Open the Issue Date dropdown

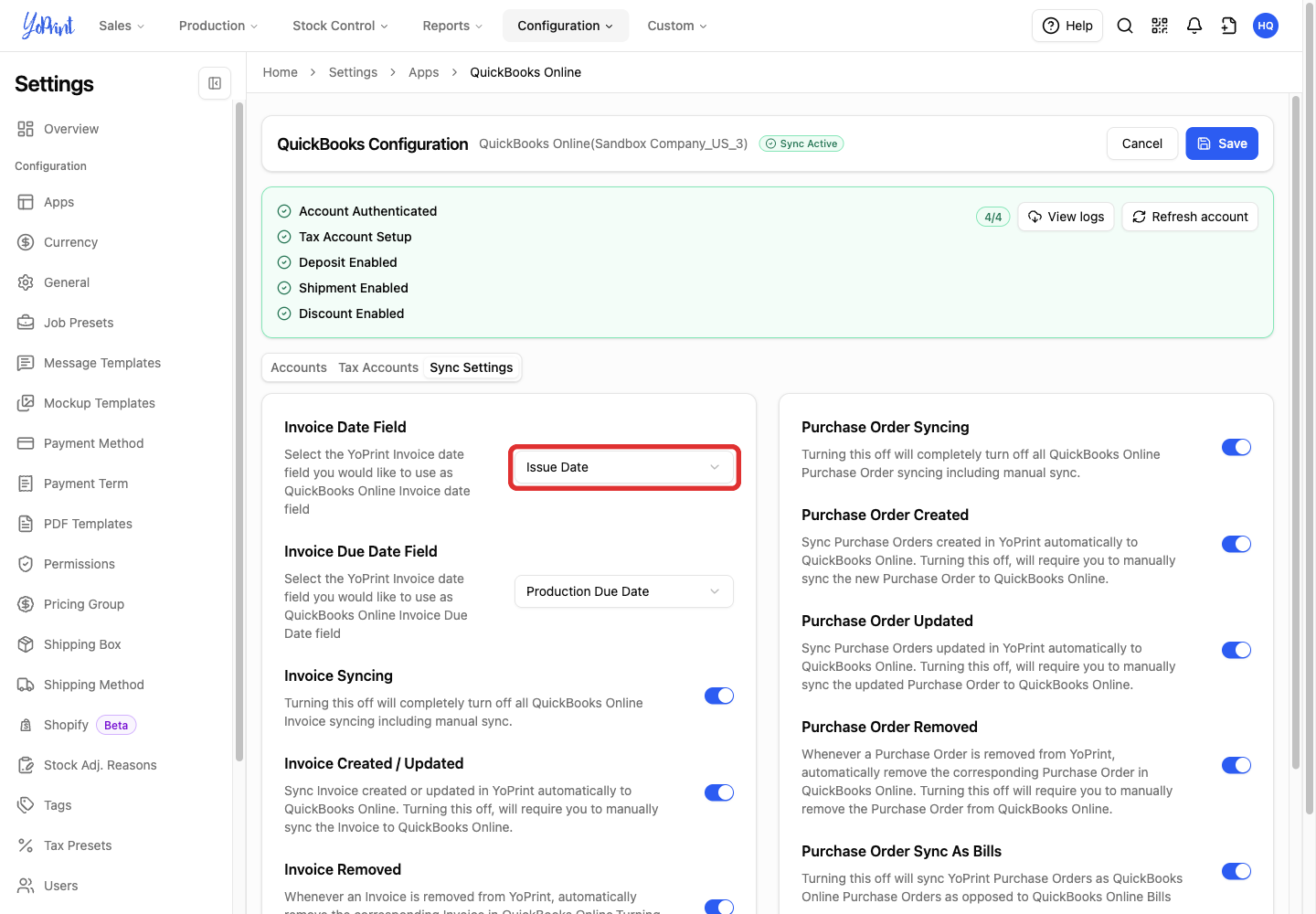click(624, 467)
